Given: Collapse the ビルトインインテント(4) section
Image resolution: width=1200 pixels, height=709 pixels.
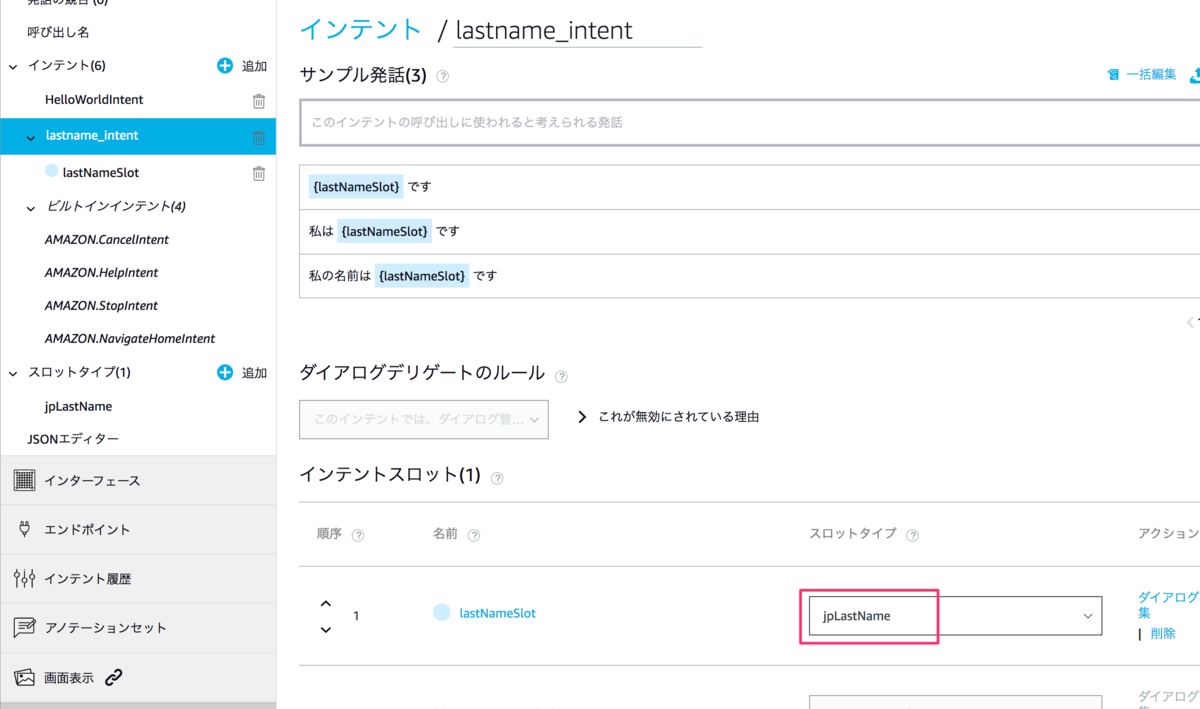Looking at the screenshot, I should (30, 206).
